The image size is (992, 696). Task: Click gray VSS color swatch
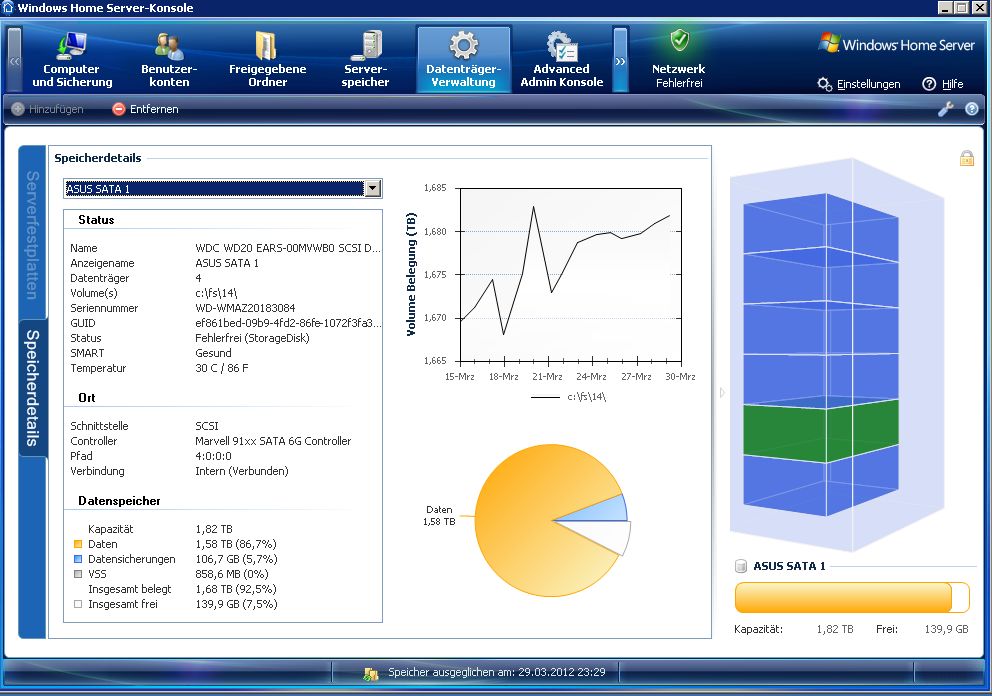point(78,575)
